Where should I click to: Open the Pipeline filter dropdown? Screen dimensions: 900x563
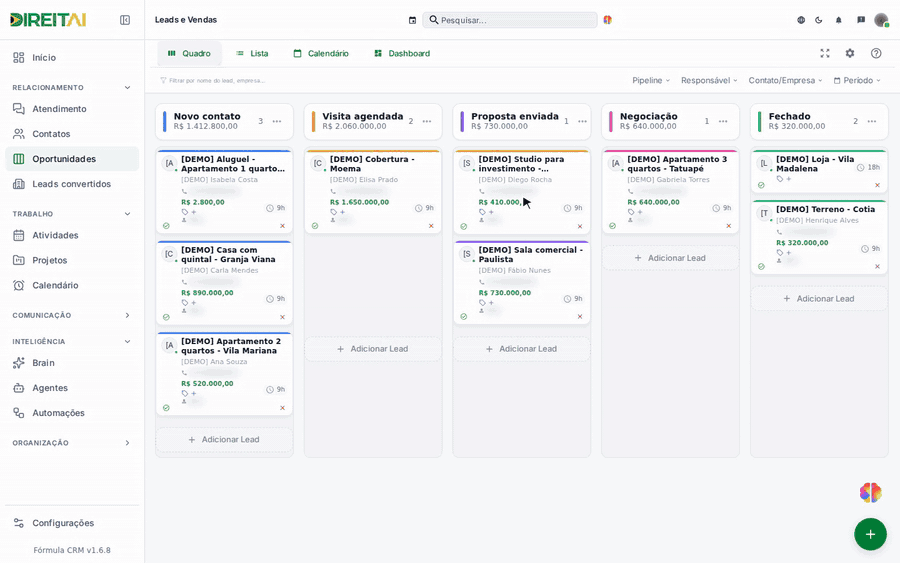pos(651,80)
